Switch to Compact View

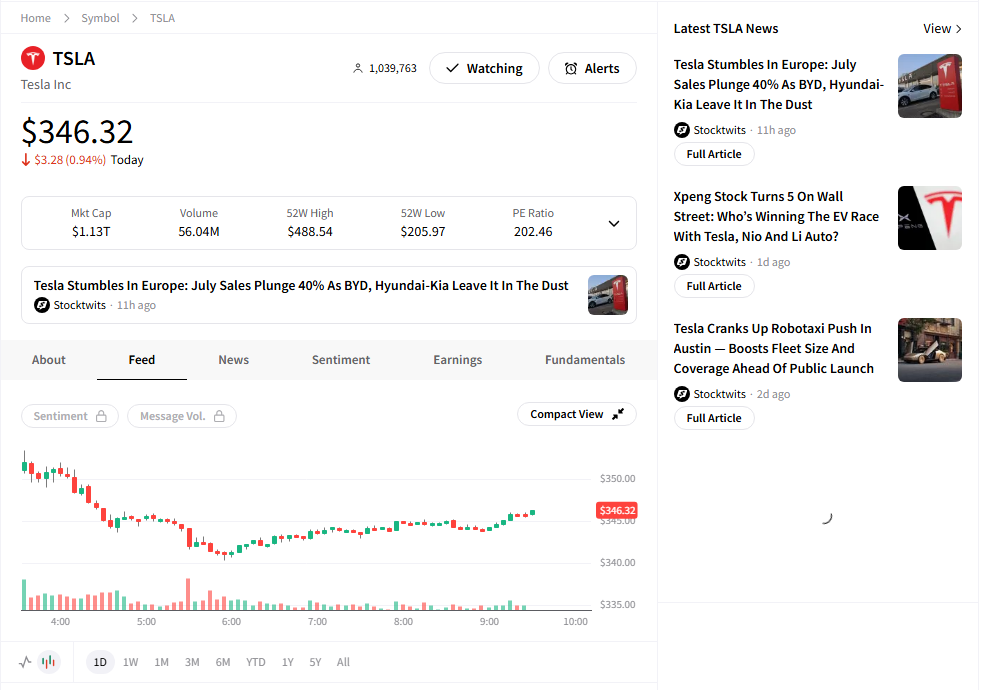coord(577,414)
